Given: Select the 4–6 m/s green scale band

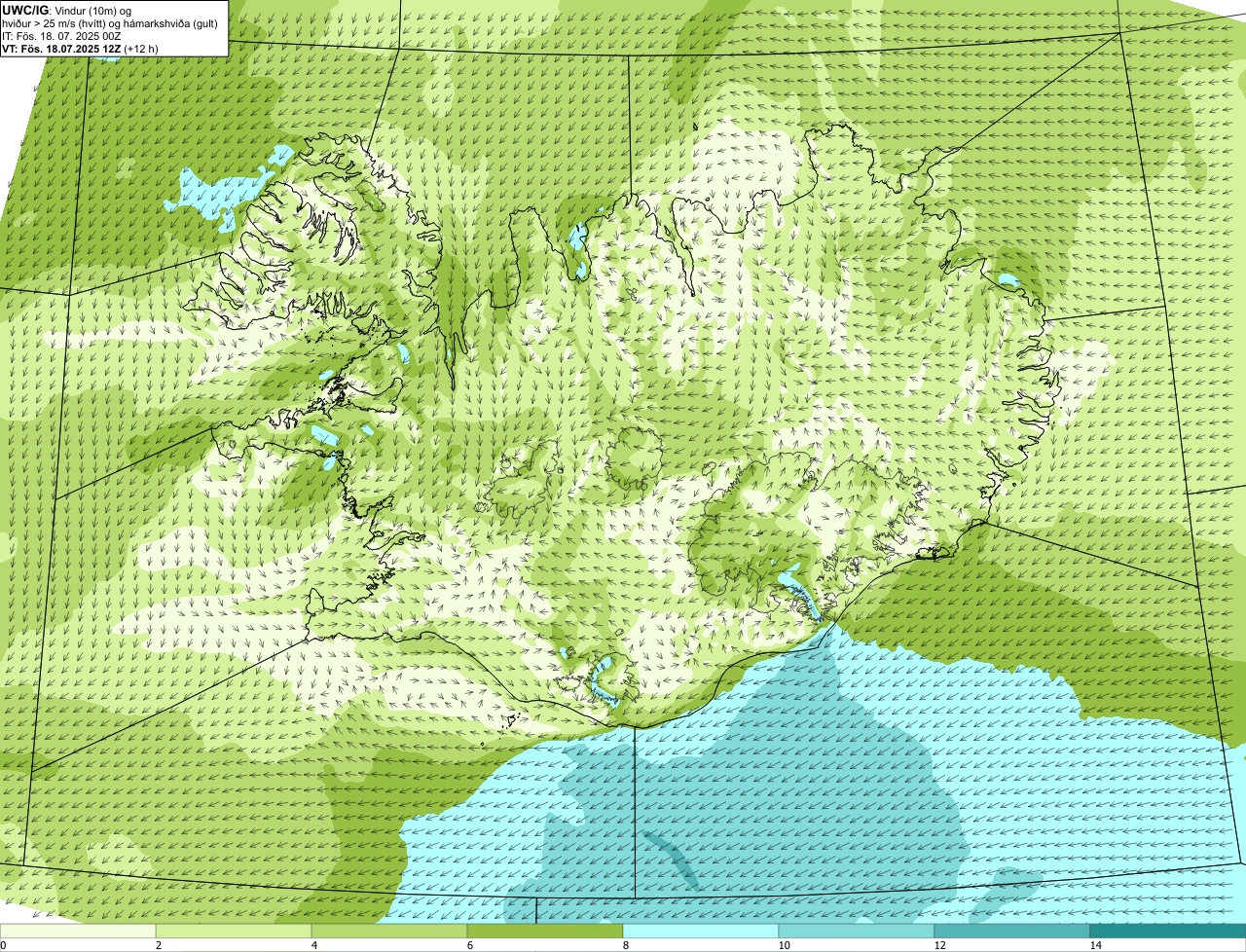Looking at the screenshot, I should (389, 931).
